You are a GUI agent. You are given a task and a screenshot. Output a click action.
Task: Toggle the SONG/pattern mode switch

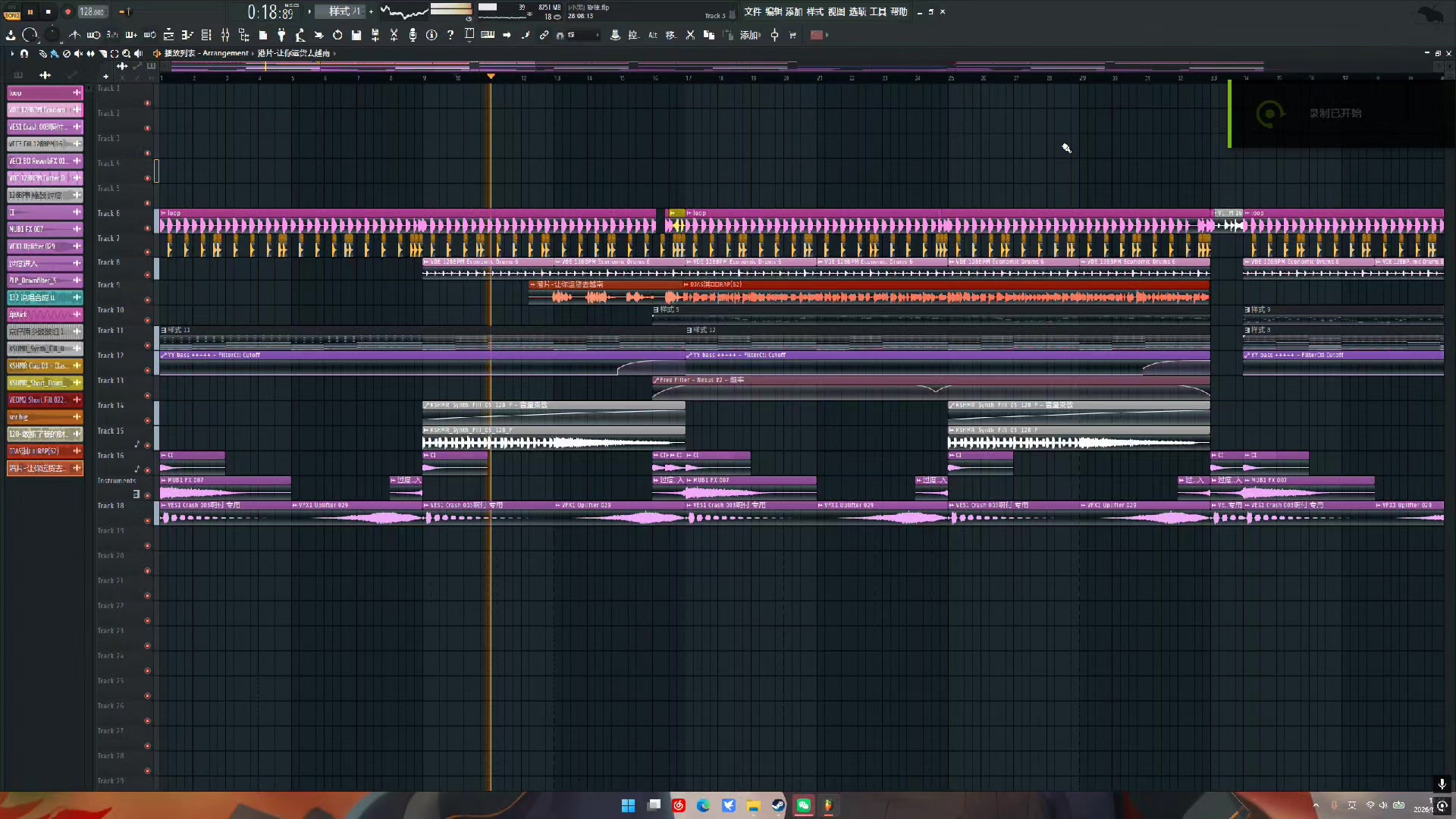pyautogui.click(x=12, y=12)
